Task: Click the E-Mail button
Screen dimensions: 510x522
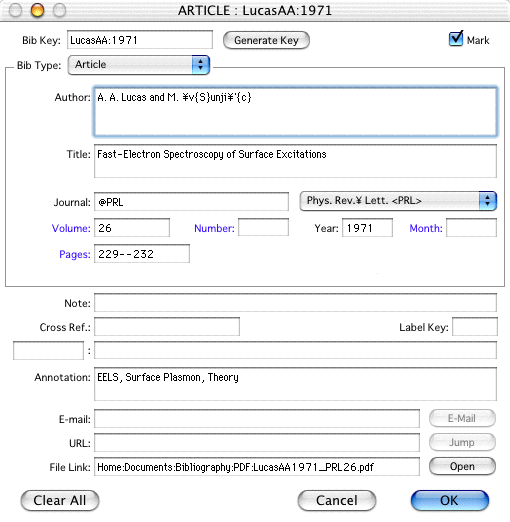Action: (462, 418)
